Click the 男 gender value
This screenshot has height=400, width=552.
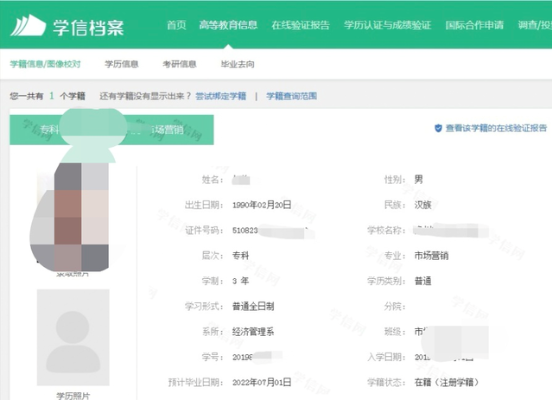419,180
